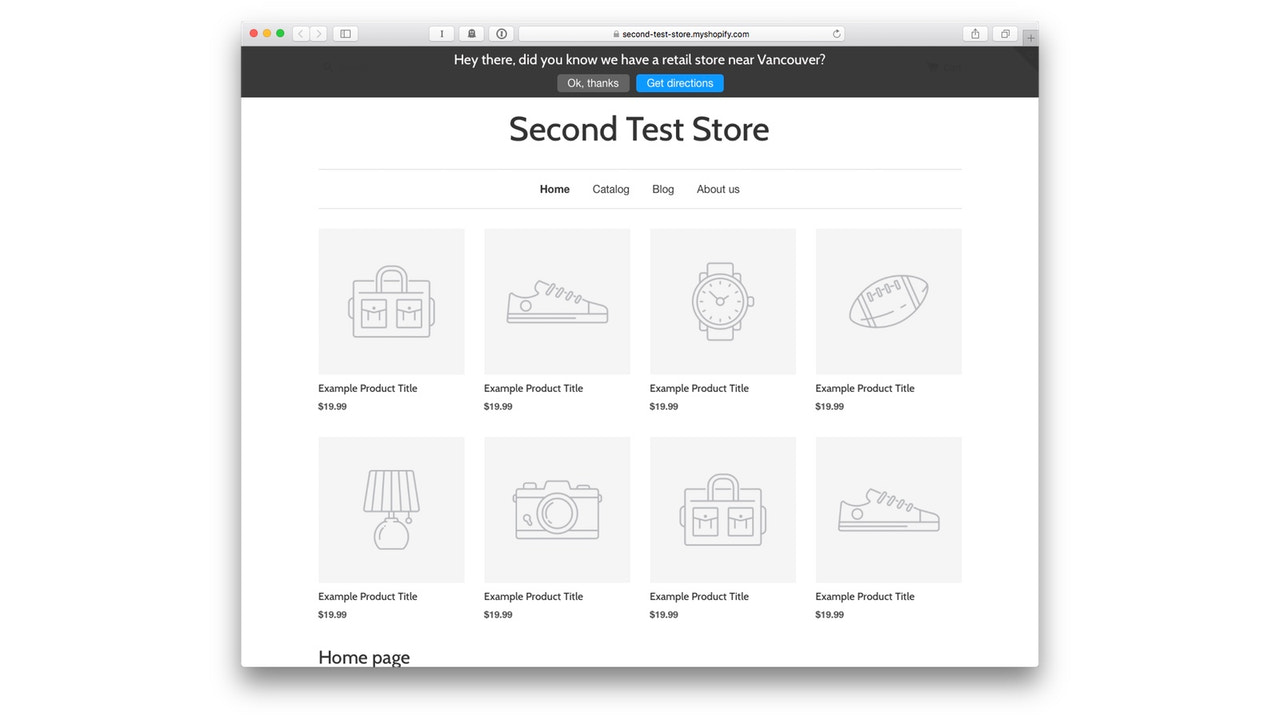Open the Blog page from the navigation

point(662,189)
